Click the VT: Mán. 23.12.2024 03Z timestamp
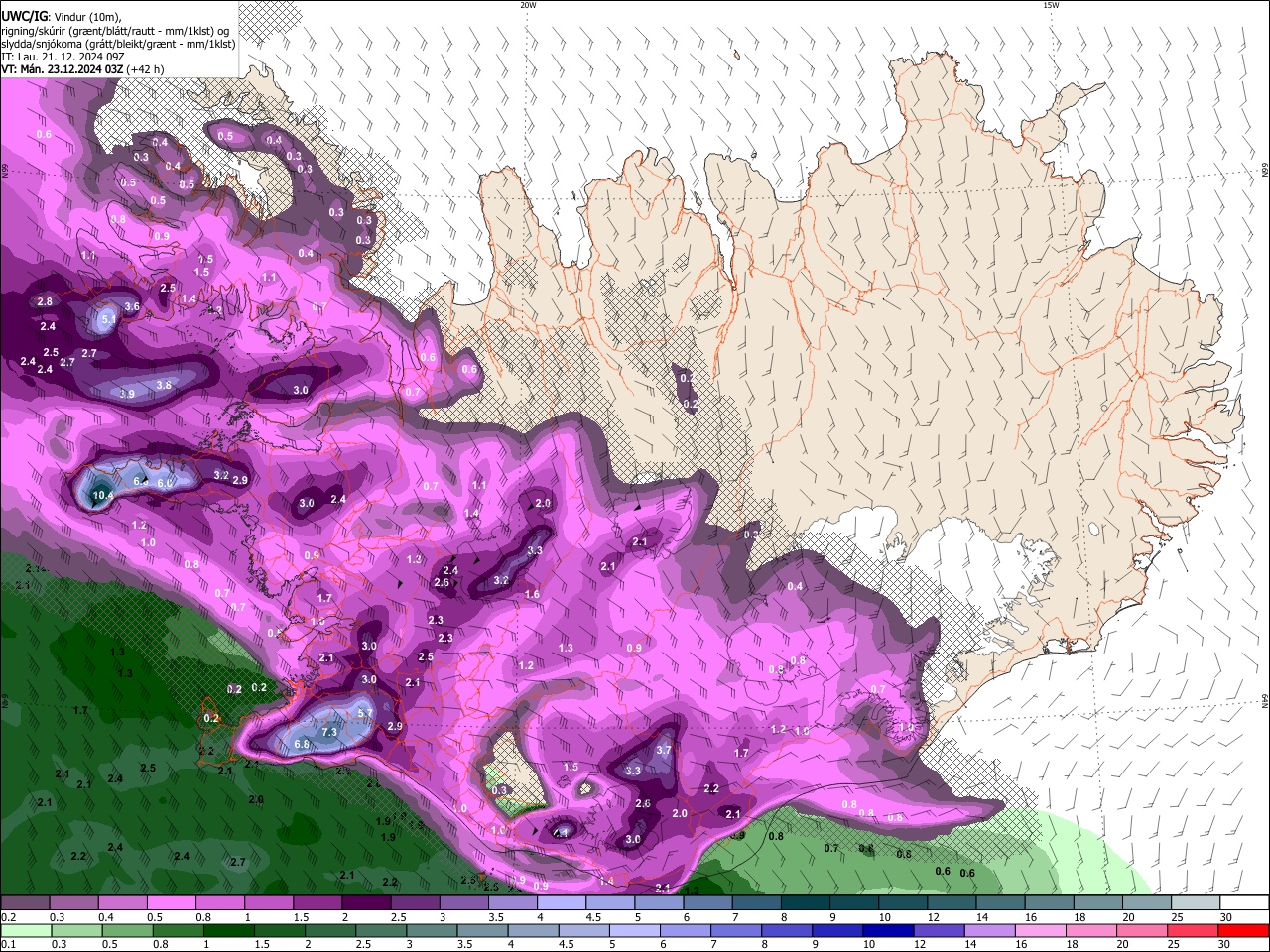 click(63, 69)
